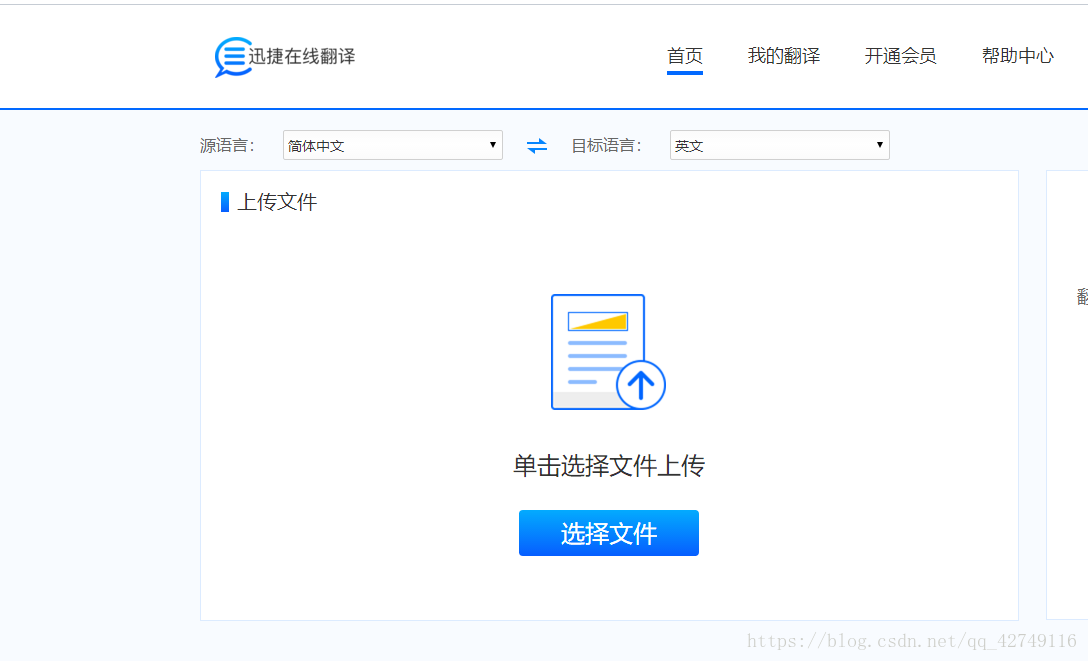Image resolution: width=1088 pixels, height=661 pixels.
Task: Click the 源语言 label
Action: [228, 146]
